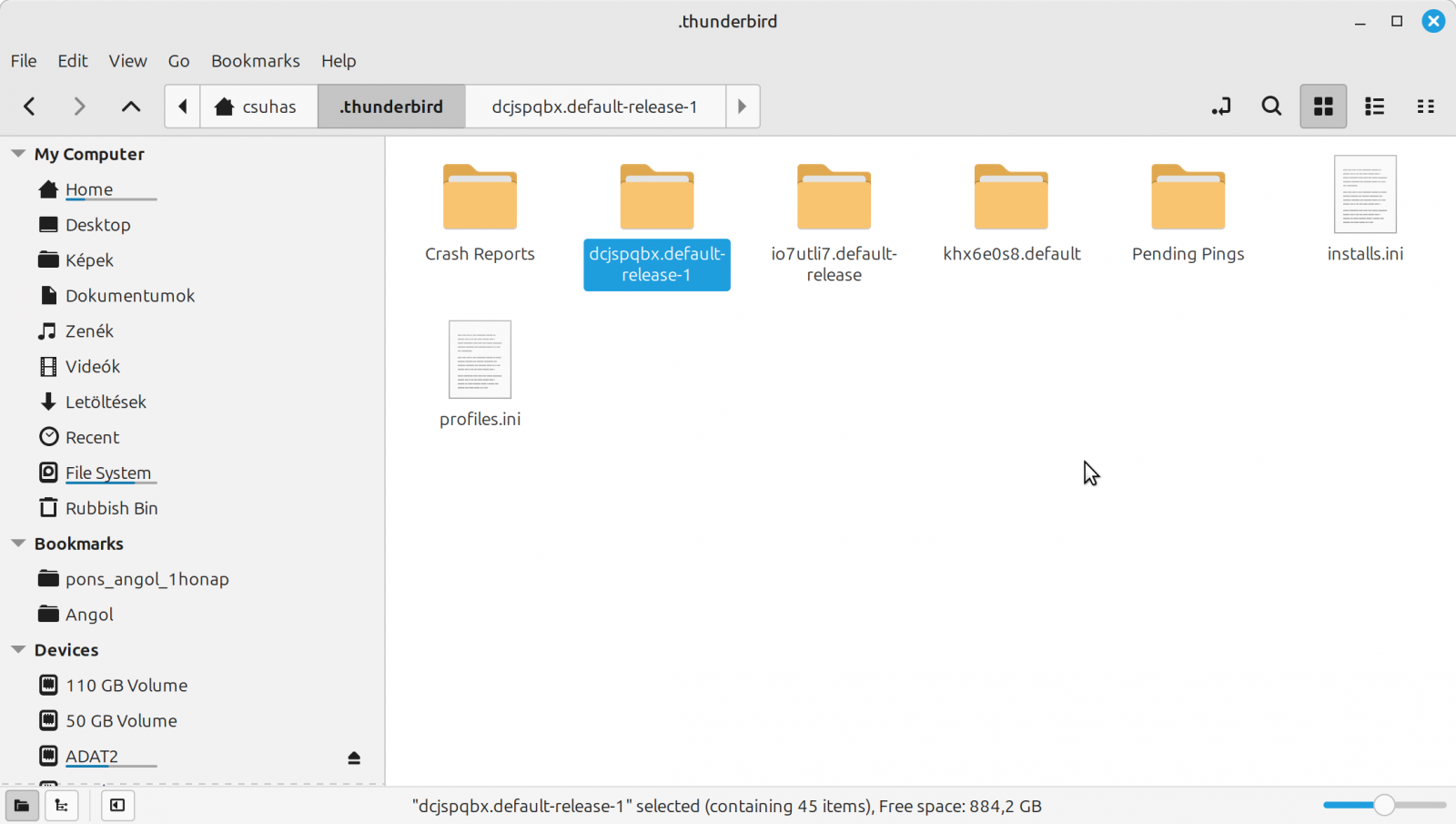Image resolution: width=1456 pixels, height=824 pixels.
Task: Show tree view in the sidebar
Action: pyautogui.click(x=62, y=806)
